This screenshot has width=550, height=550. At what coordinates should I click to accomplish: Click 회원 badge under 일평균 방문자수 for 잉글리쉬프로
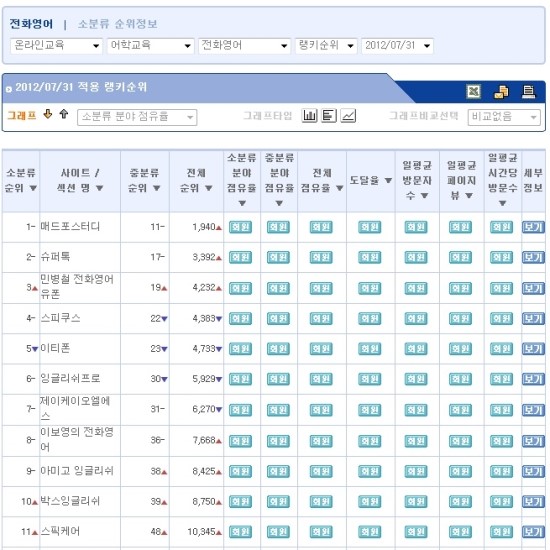[x=416, y=379]
